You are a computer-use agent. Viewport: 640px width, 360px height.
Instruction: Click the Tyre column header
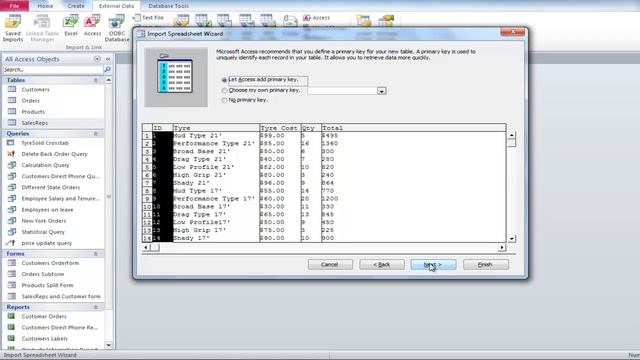tap(216, 128)
